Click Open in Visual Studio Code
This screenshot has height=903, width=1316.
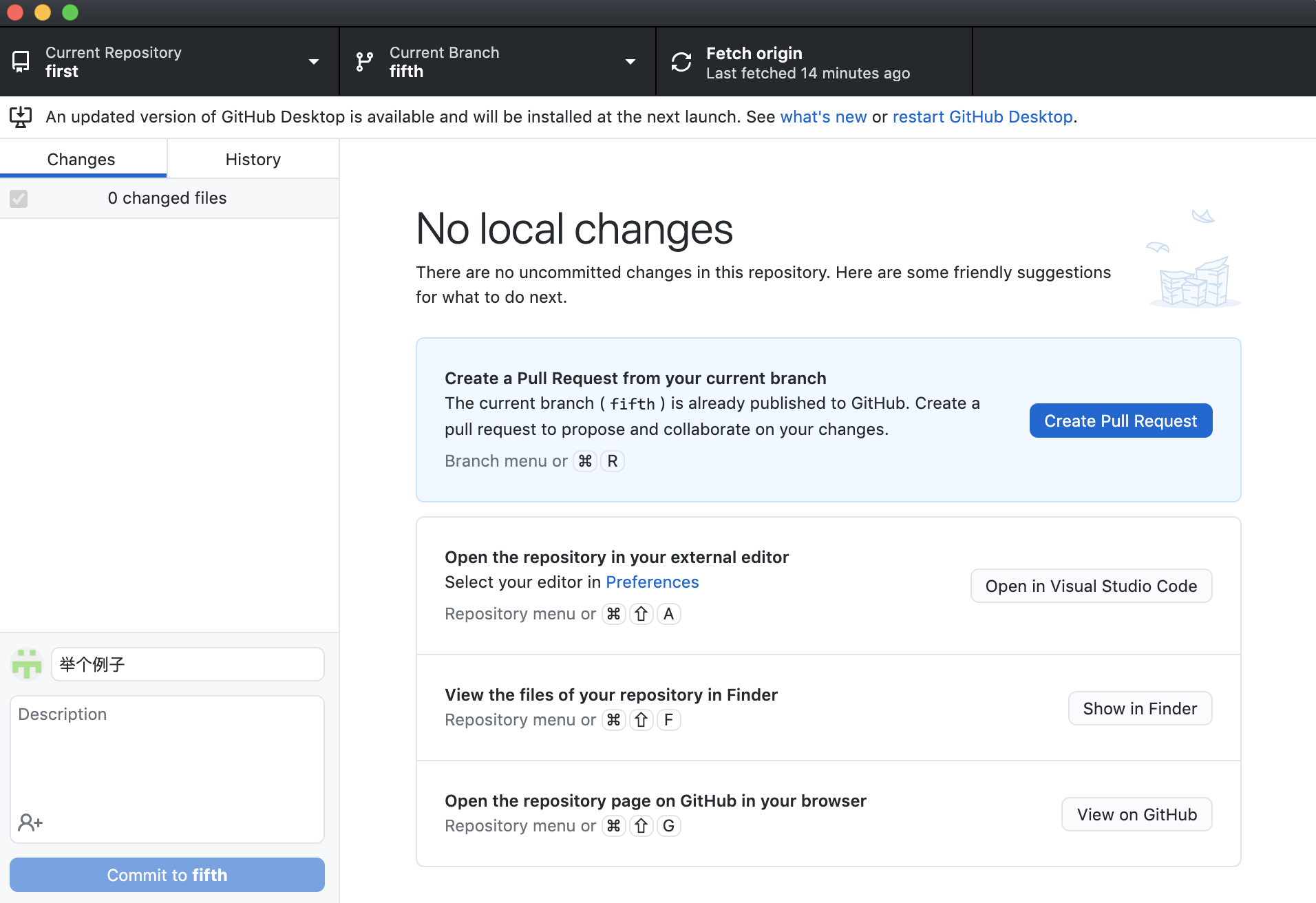point(1091,586)
